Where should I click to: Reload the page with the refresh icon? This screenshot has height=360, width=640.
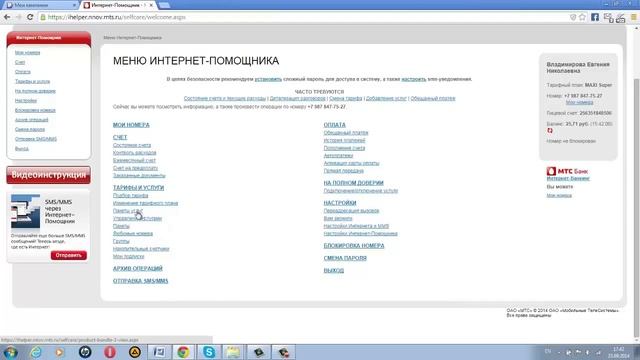click(x=30, y=17)
